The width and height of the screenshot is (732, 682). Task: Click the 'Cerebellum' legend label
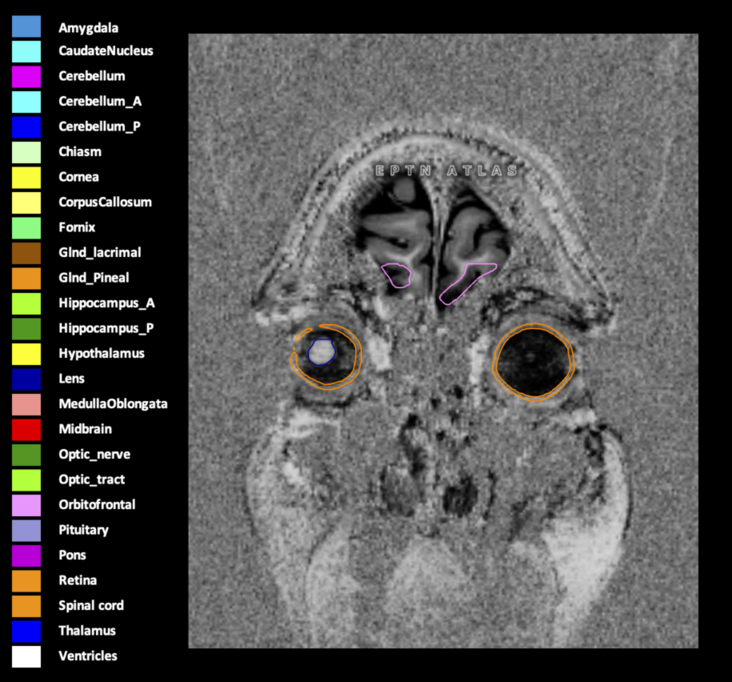point(92,76)
